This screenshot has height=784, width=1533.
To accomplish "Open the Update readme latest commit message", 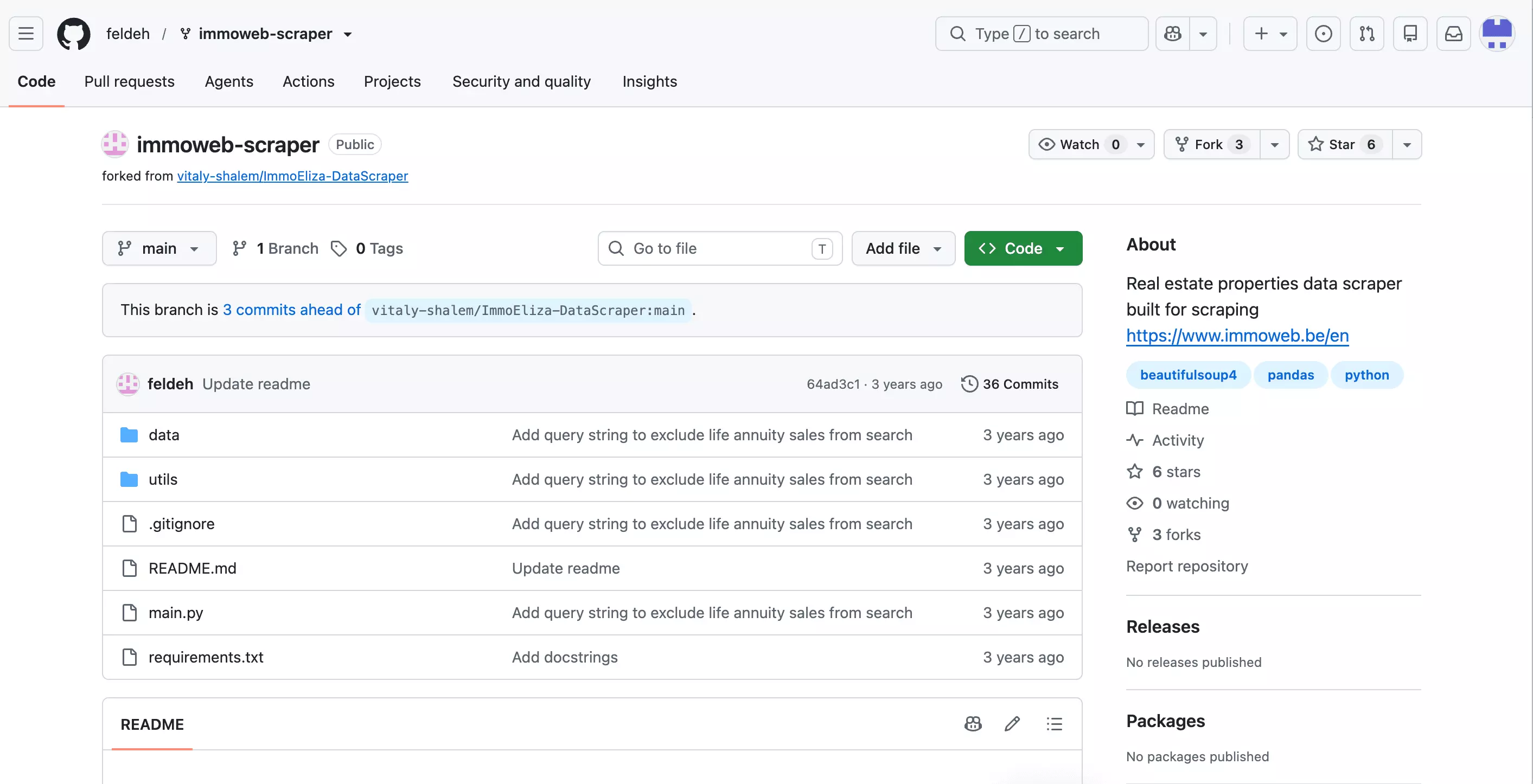I will click(x=256, y=384).
